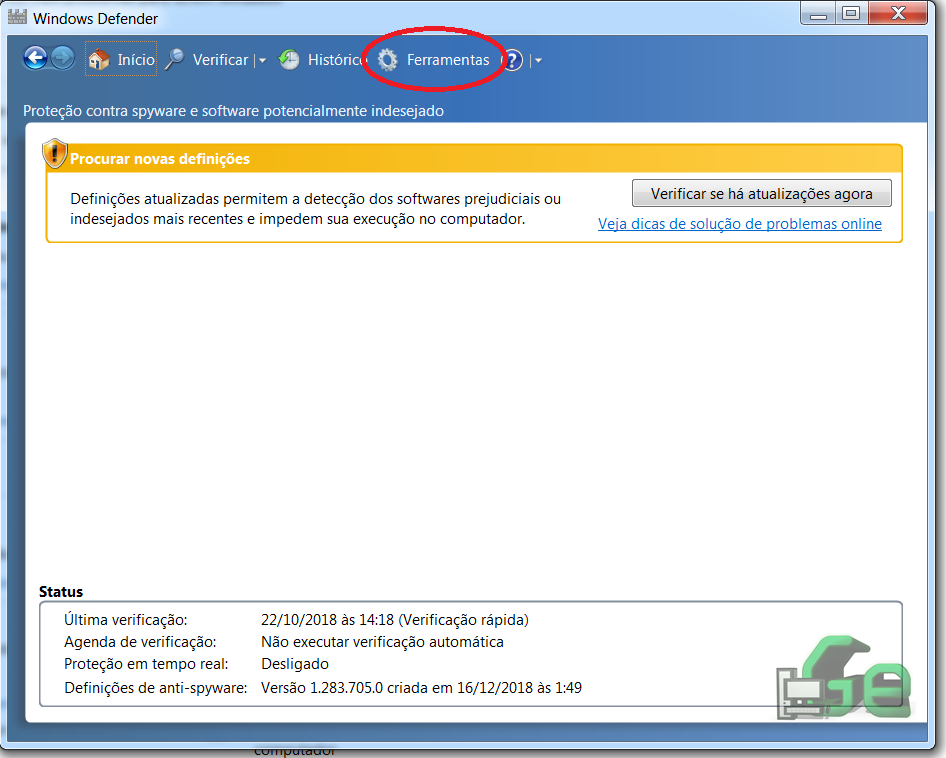This screenshot has height=758, width=946.
Task: Click the forward navigation arrow
Action: pos(62,59)
